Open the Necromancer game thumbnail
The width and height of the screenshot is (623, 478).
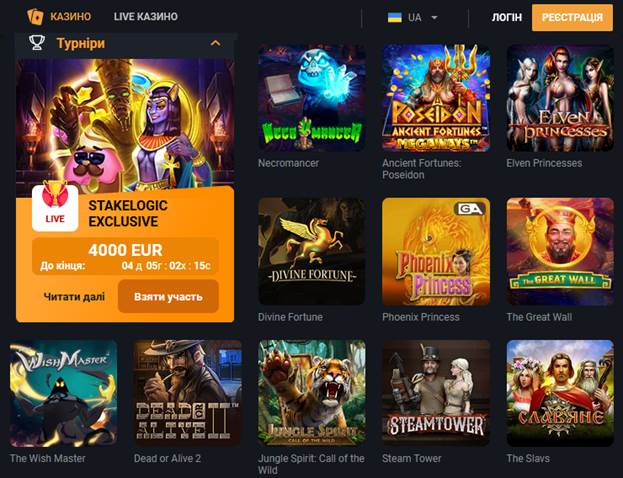click(x=312, y=98)
